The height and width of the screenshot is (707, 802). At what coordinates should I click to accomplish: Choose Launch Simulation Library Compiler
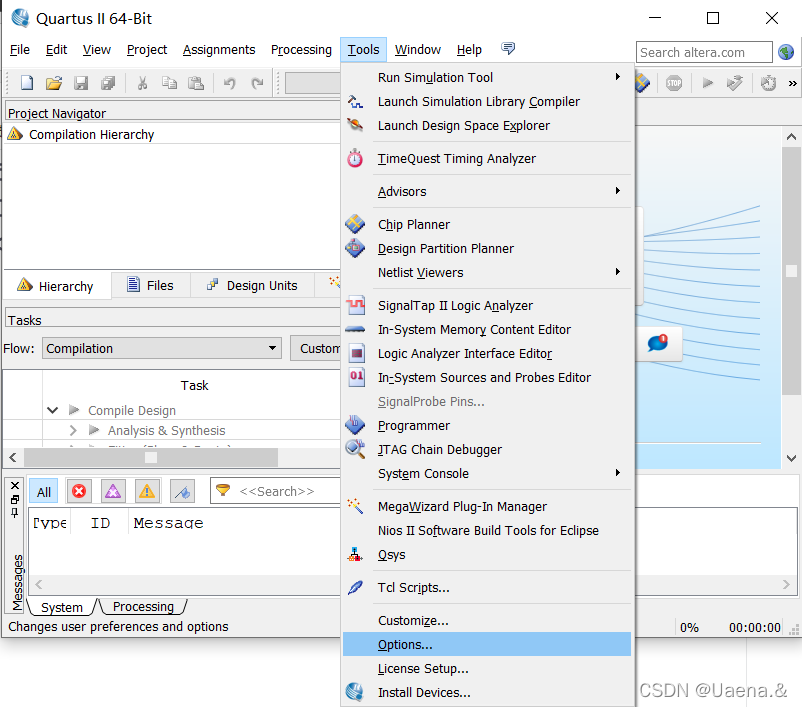pyautogui.click(x=486, y=102)
